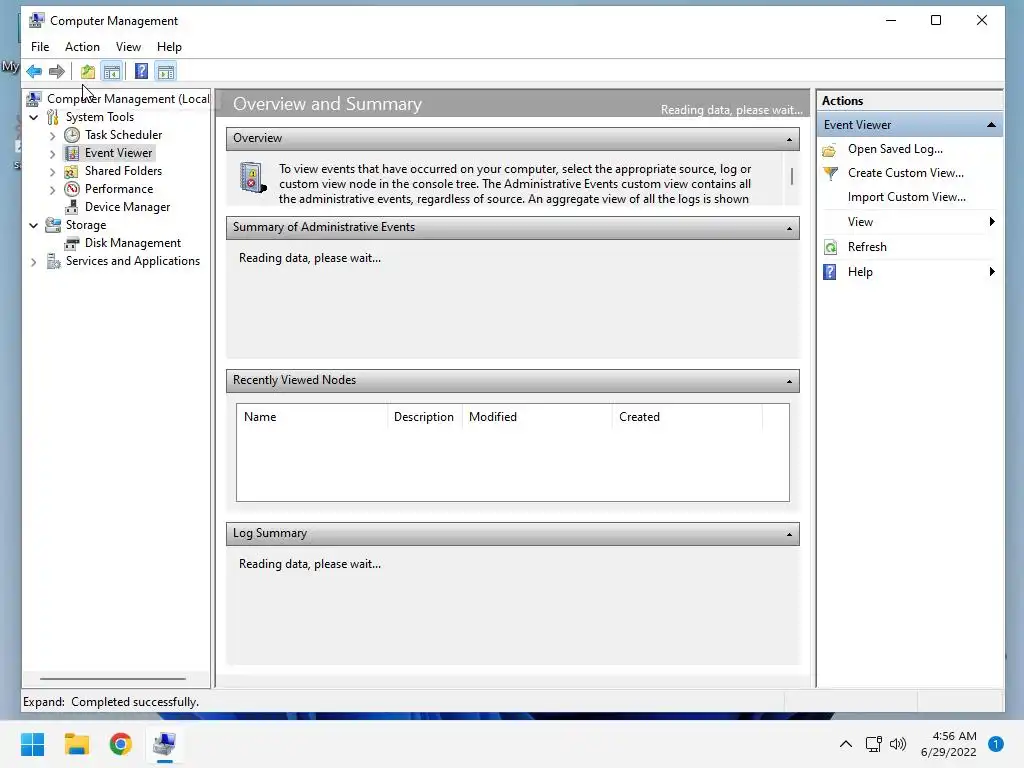This screenshot has width=1024, height=768.
Task: Expand the Shared Folders node
Action: pyautogui.click(x=53, y=172)
